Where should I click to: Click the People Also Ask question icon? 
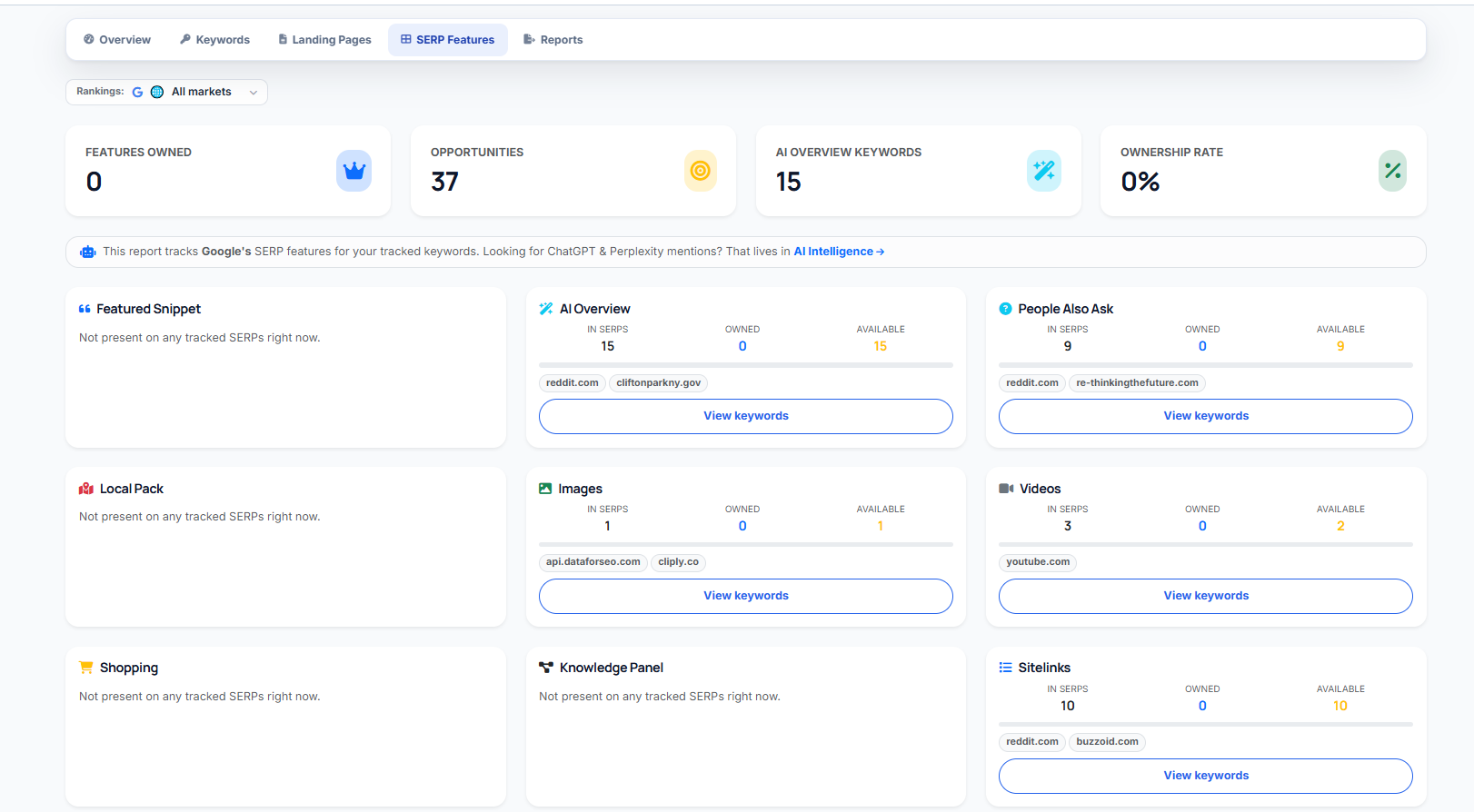(x=1005, y=309)
